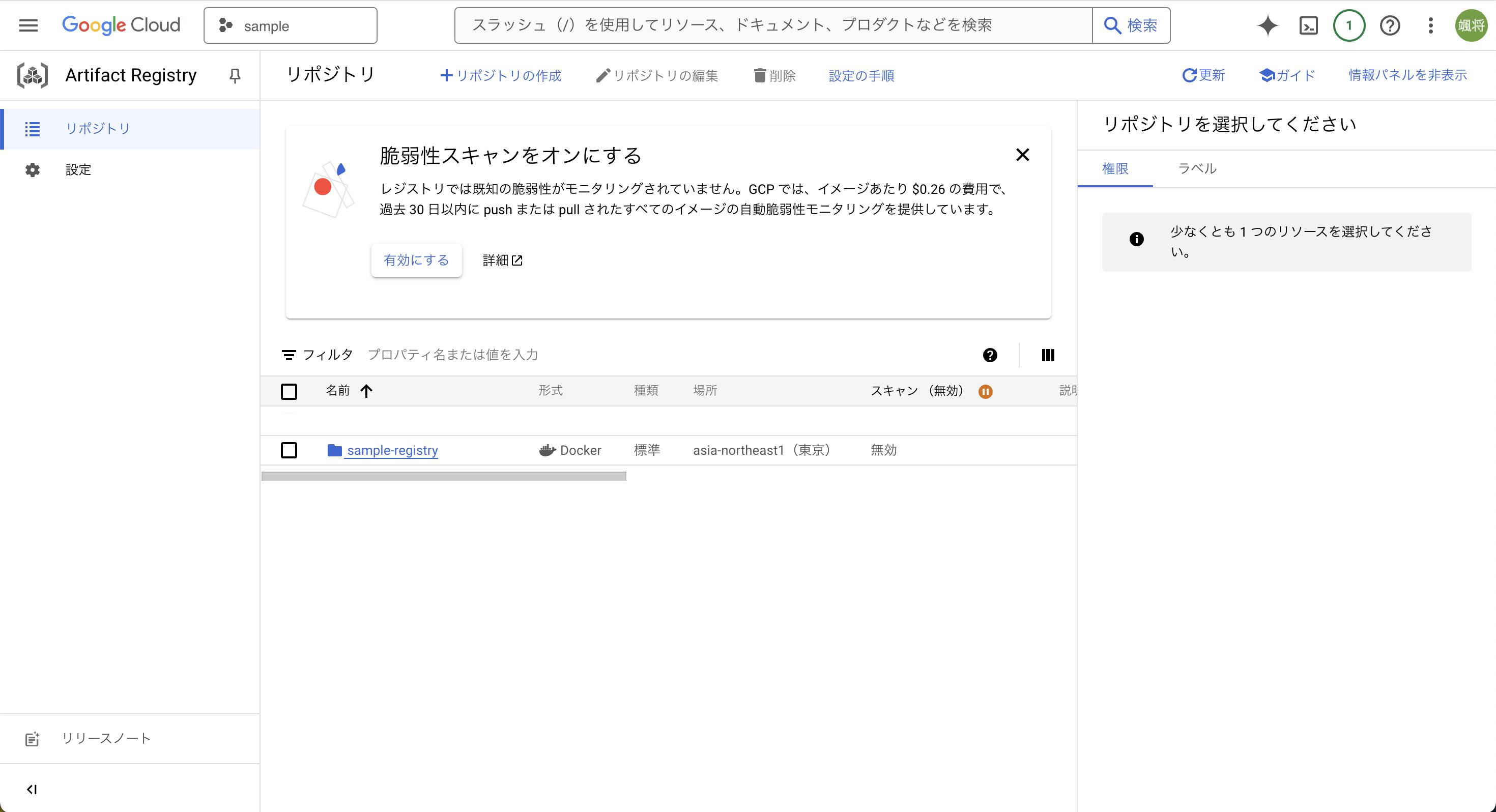The image size is (1496, 812).
Task: Open the three-dot settings menu
Action: point(1430,25)
